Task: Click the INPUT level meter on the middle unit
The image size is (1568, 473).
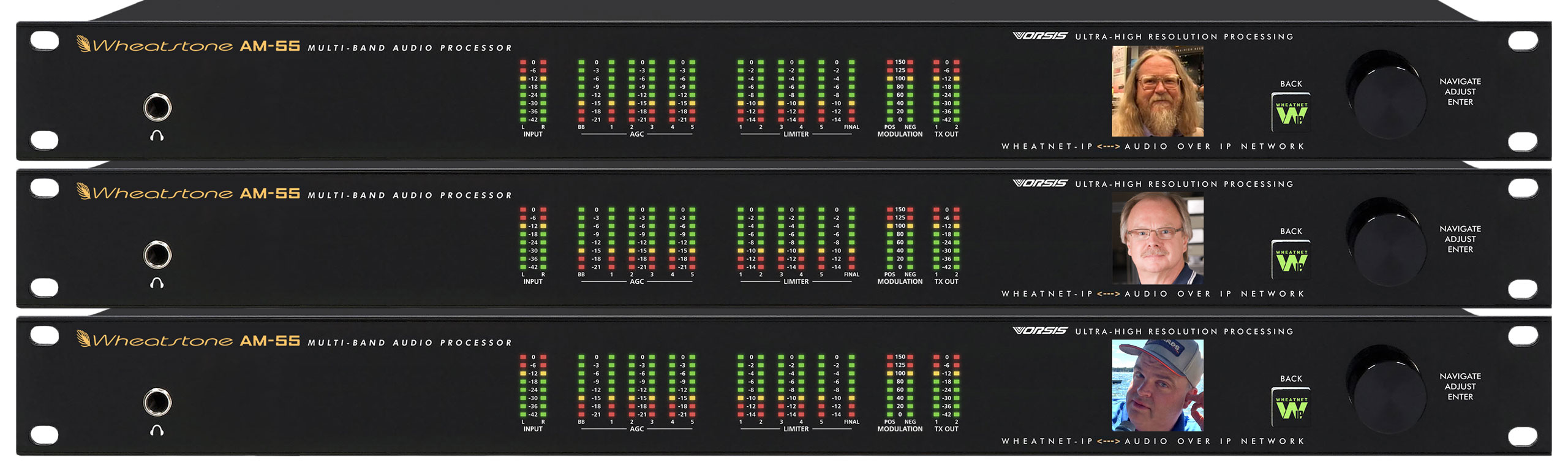Action: tap(533, 246)
